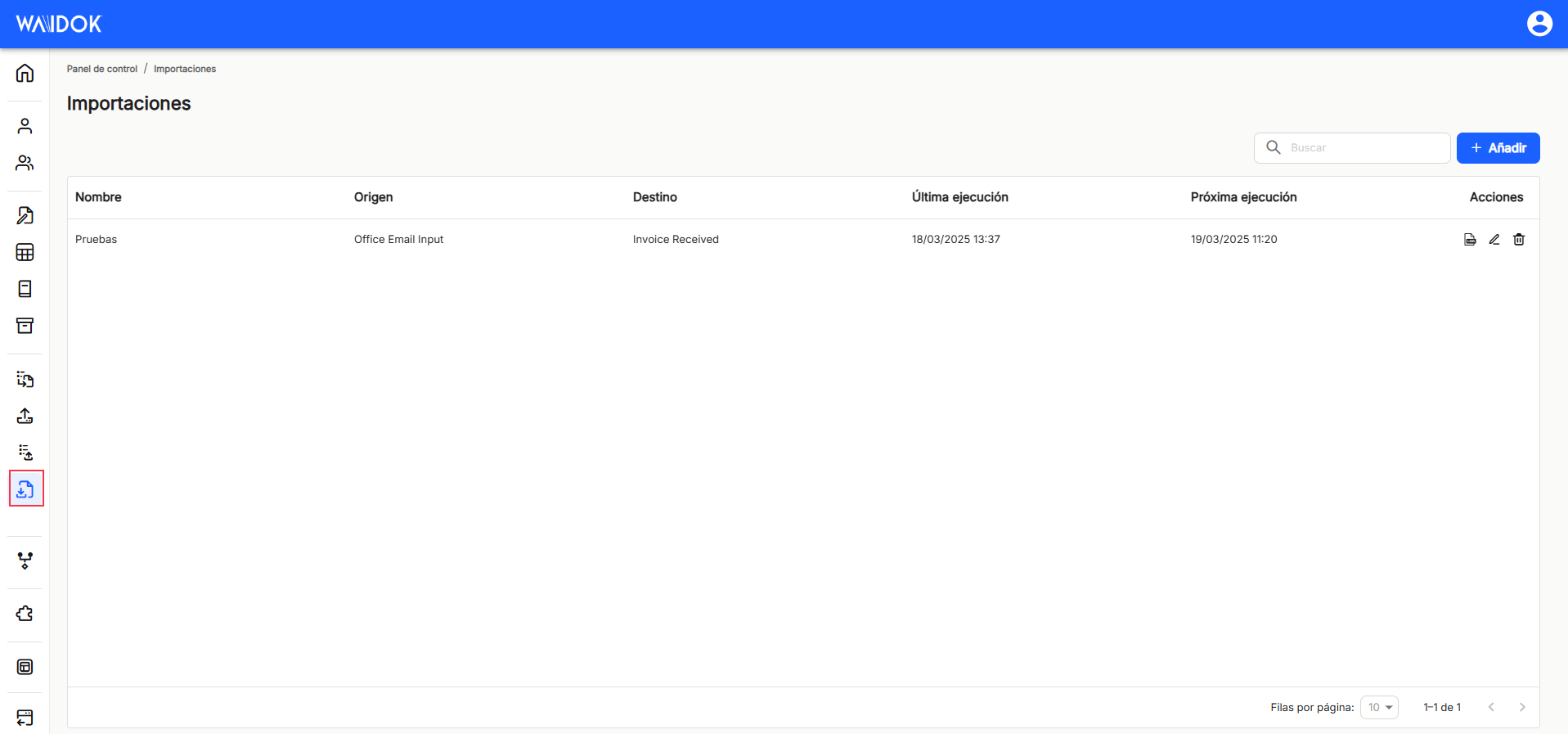Open the puzzle piece plugins icon
The image size is (1568, 734).
(x=25, y=614)
